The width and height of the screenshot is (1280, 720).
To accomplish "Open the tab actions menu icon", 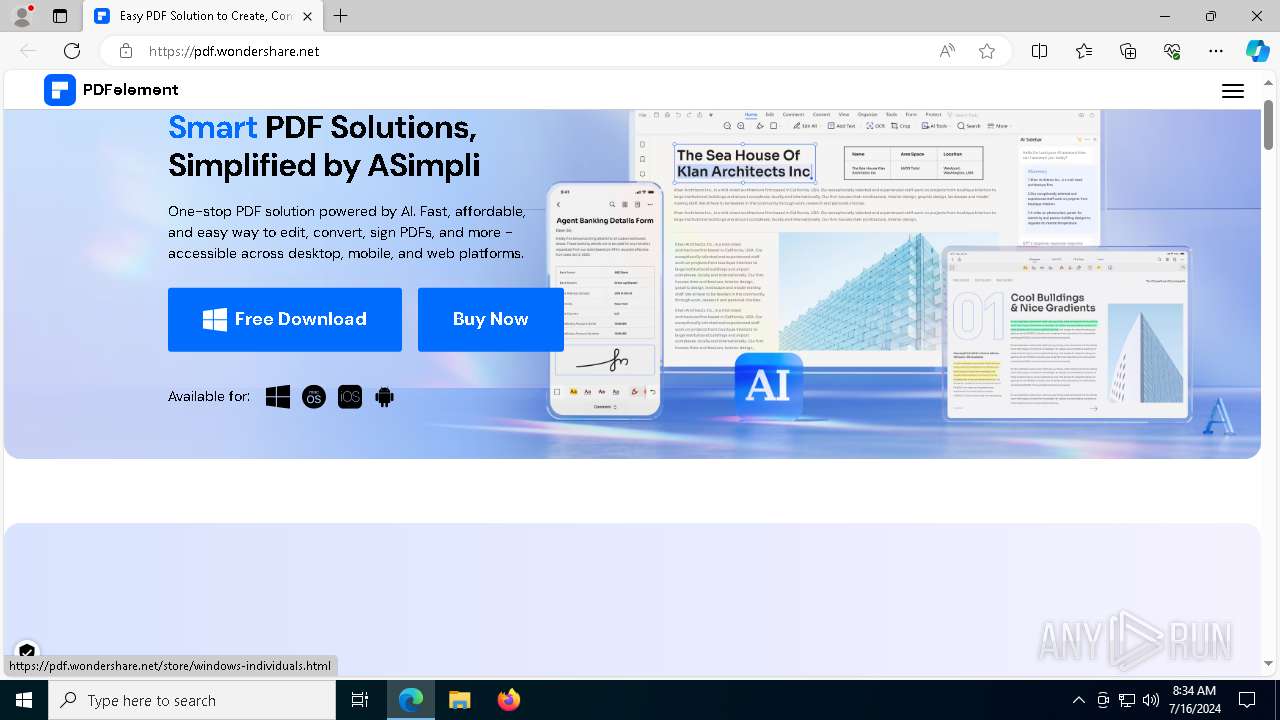I will point(60,16).
